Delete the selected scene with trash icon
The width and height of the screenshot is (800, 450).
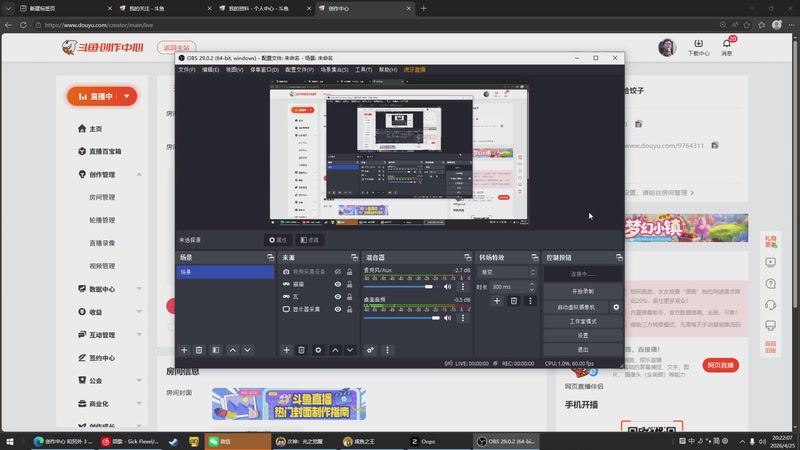[199, 350]
